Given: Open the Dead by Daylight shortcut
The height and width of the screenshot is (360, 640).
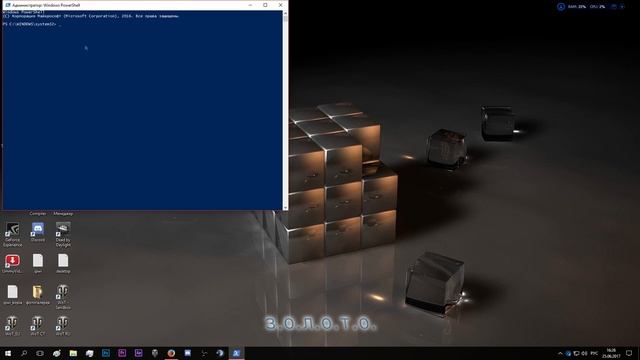Looking at the screenshot, I should (63, 234).
